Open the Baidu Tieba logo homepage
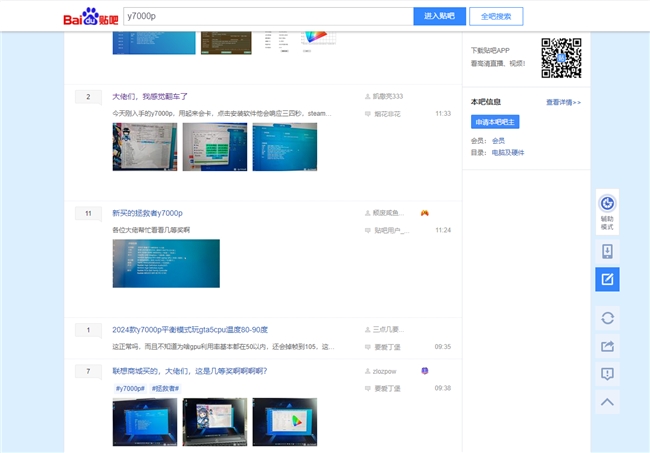 pyautogui.click(x=91, y=17)
